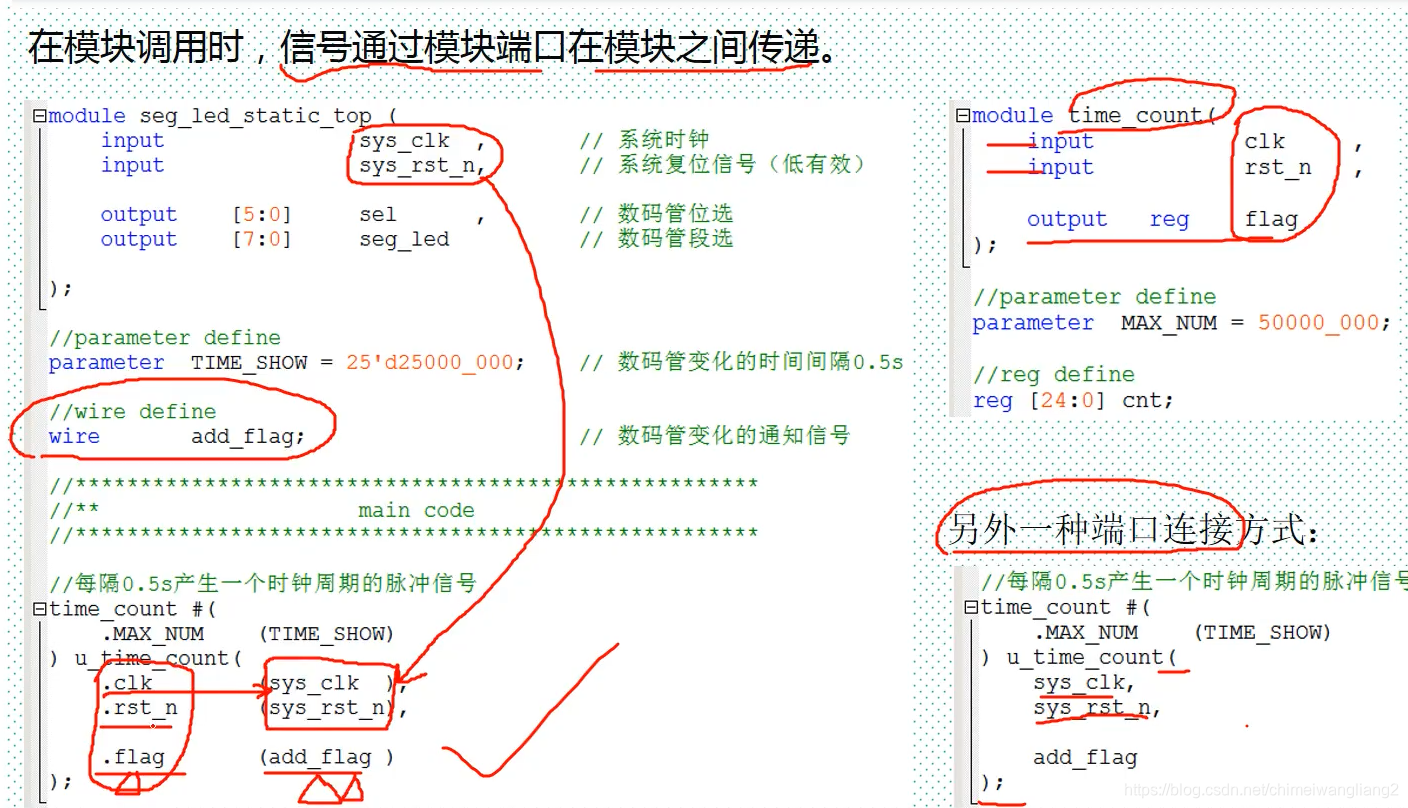Click the clk port in module time_count

tap(1265, 142)
